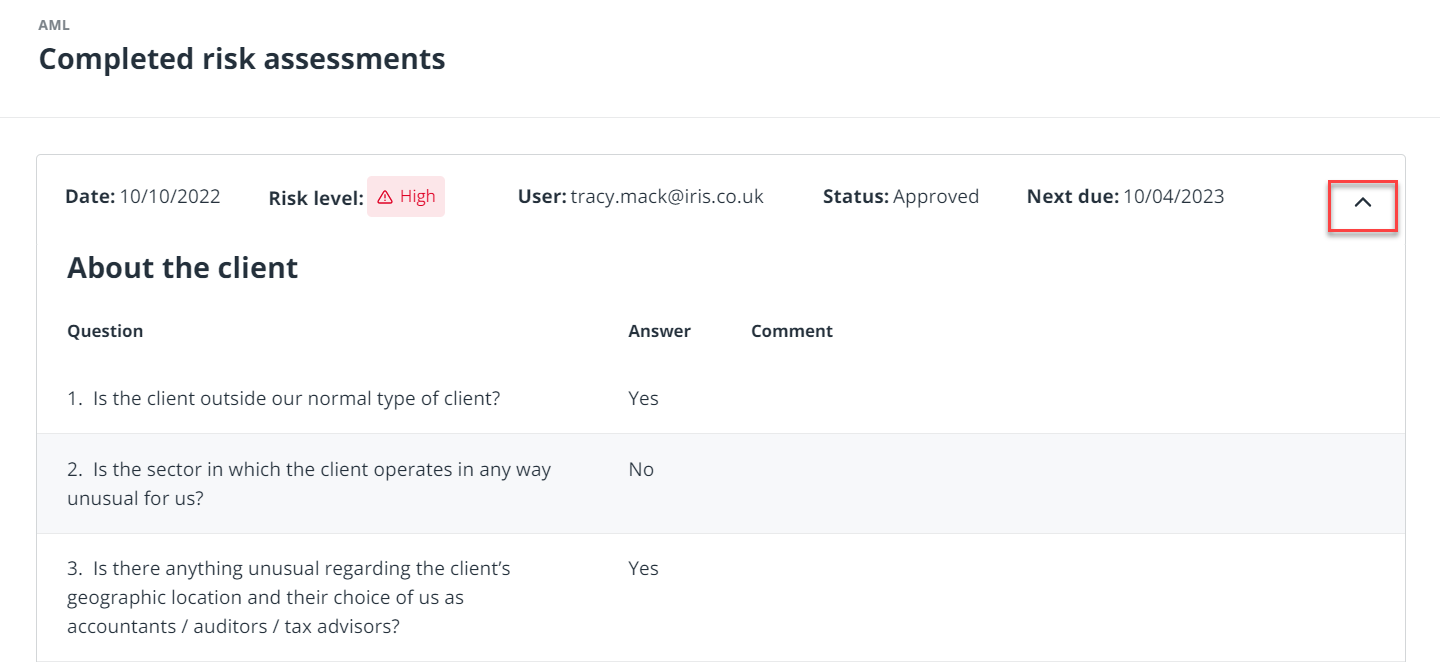Select question 3 about geographic location

click(x=289, y=597)
